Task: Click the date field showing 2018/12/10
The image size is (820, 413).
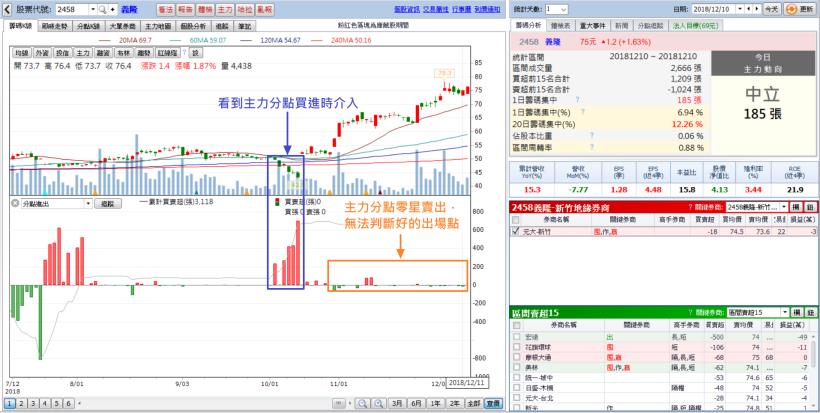Action: click(714, 9)
